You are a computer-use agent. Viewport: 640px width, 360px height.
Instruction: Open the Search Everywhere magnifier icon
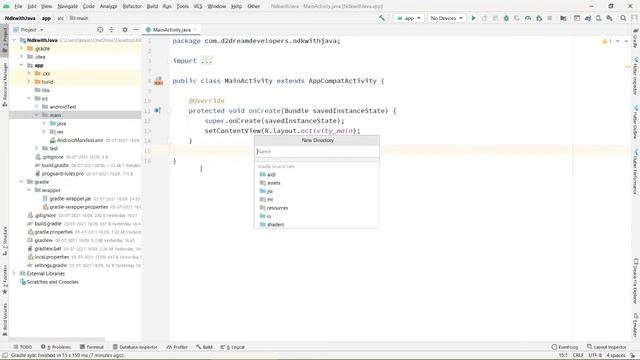coord(623,18)
